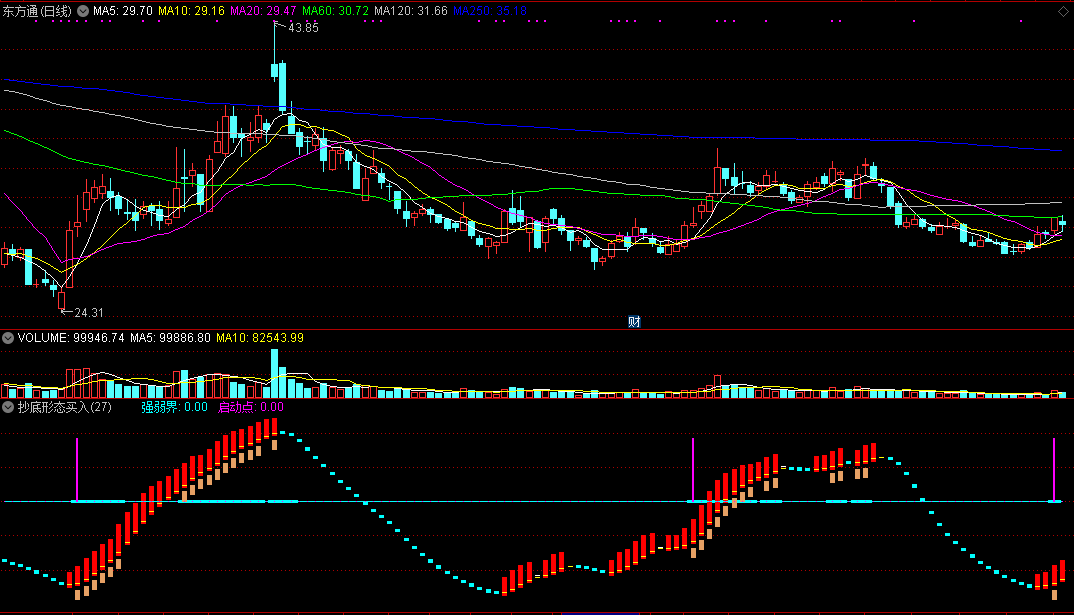Click the 东方通 (日线) stock title

tap(37, 11)
